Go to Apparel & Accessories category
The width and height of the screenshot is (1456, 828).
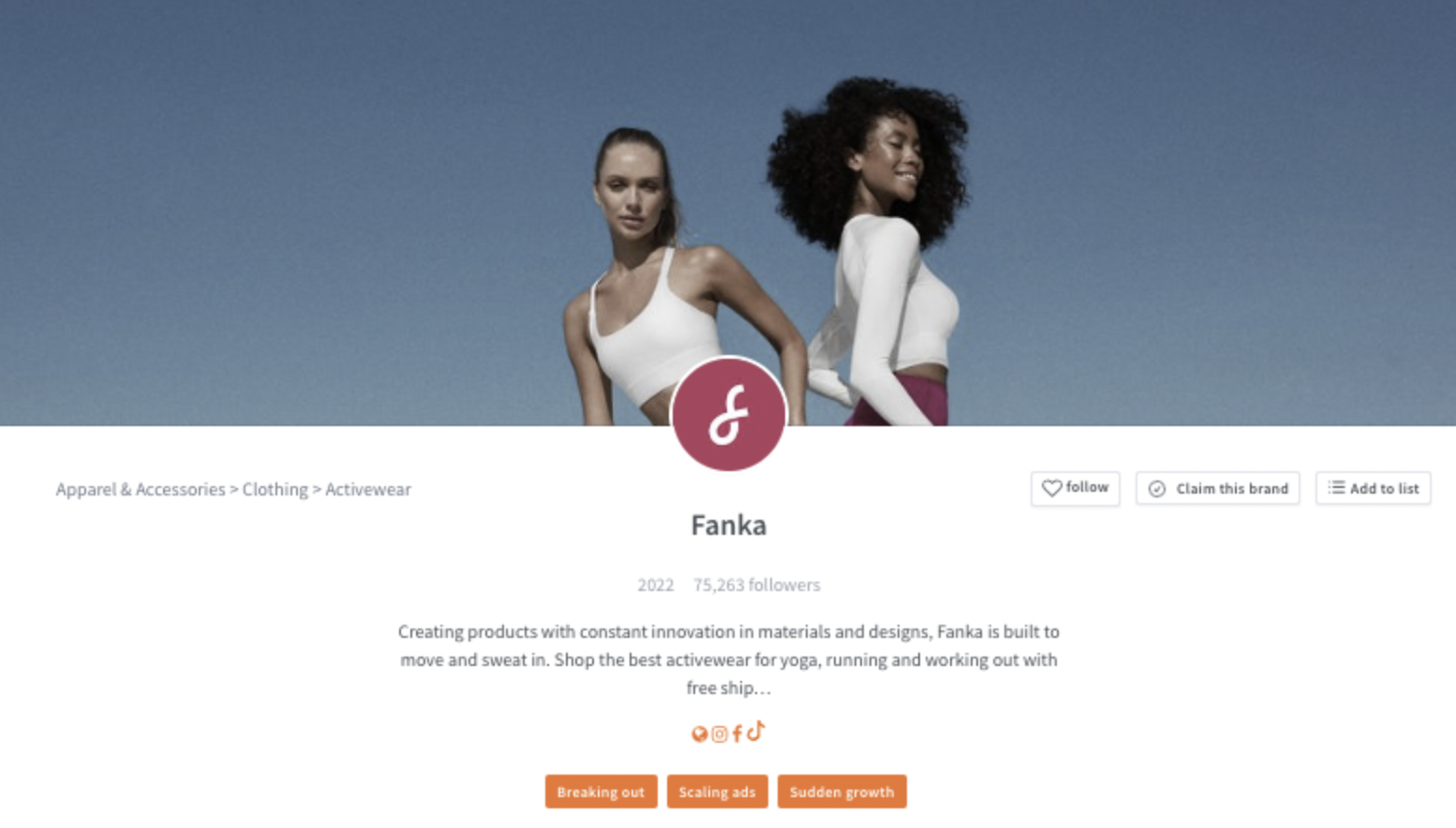[x=141, y=489]
